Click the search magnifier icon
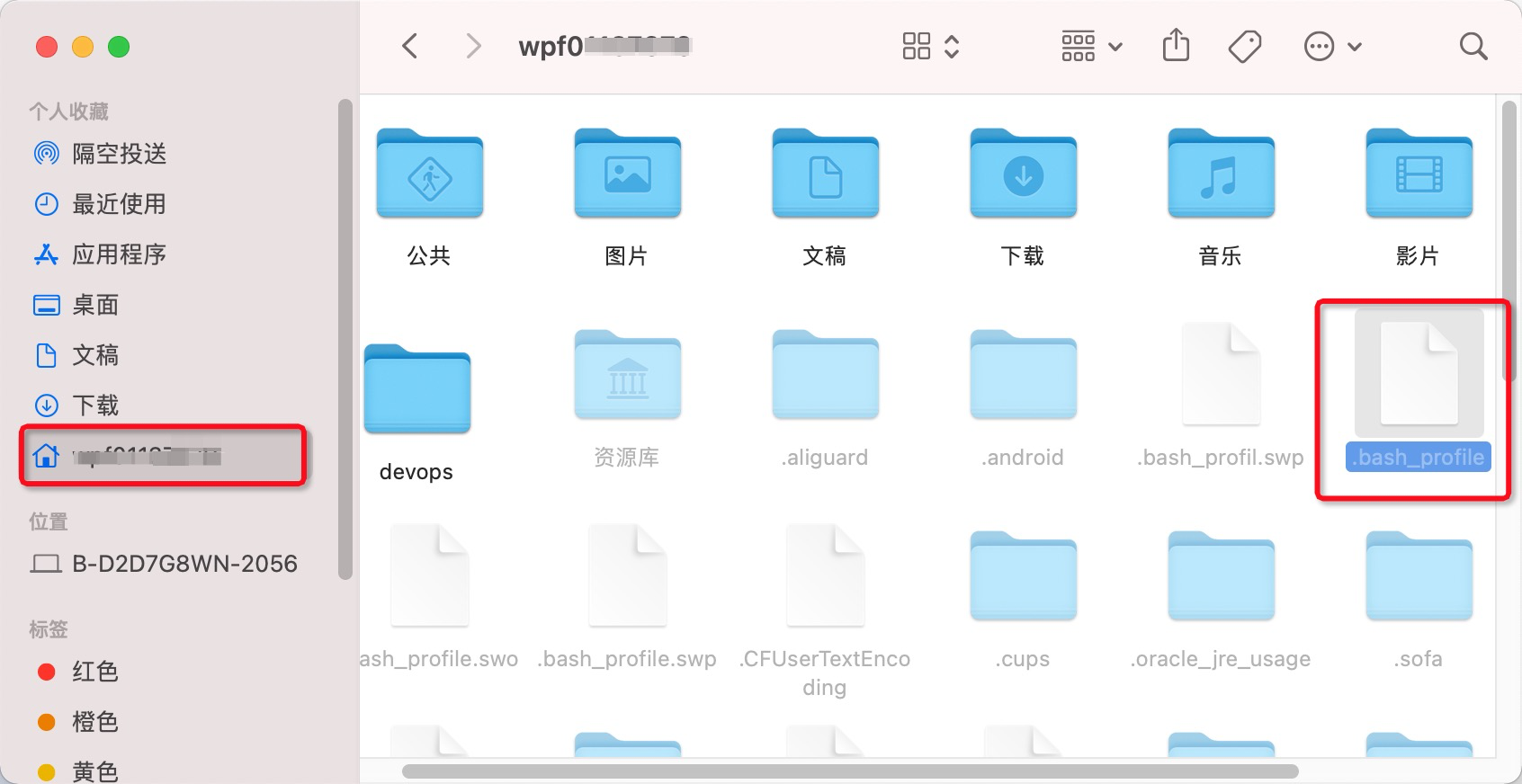1522x784 pixels. (x=1473, y=46)
